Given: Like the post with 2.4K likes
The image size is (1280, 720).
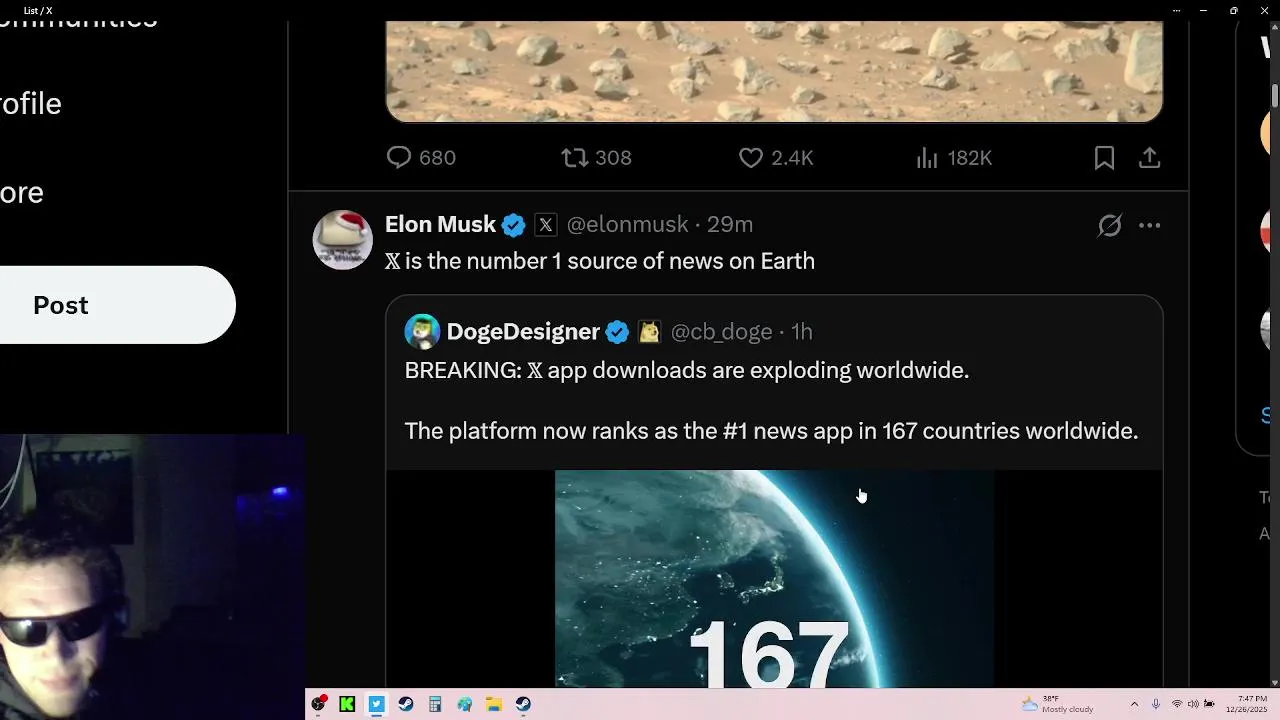Looking at the screenshot, I should coord(750,158).
